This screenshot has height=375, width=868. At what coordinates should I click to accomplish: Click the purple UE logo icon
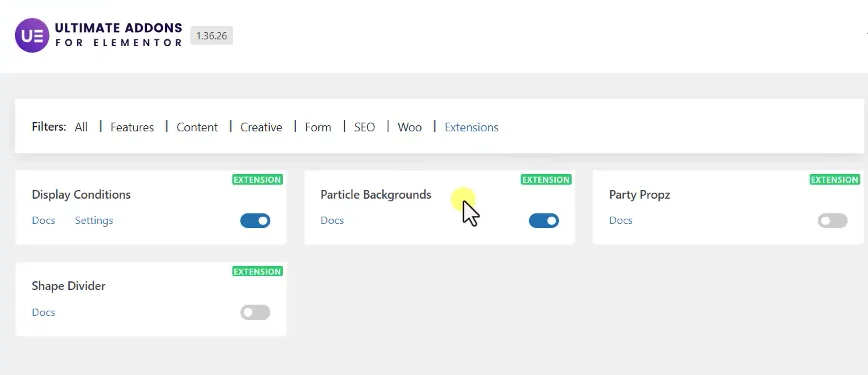(32, 35)
